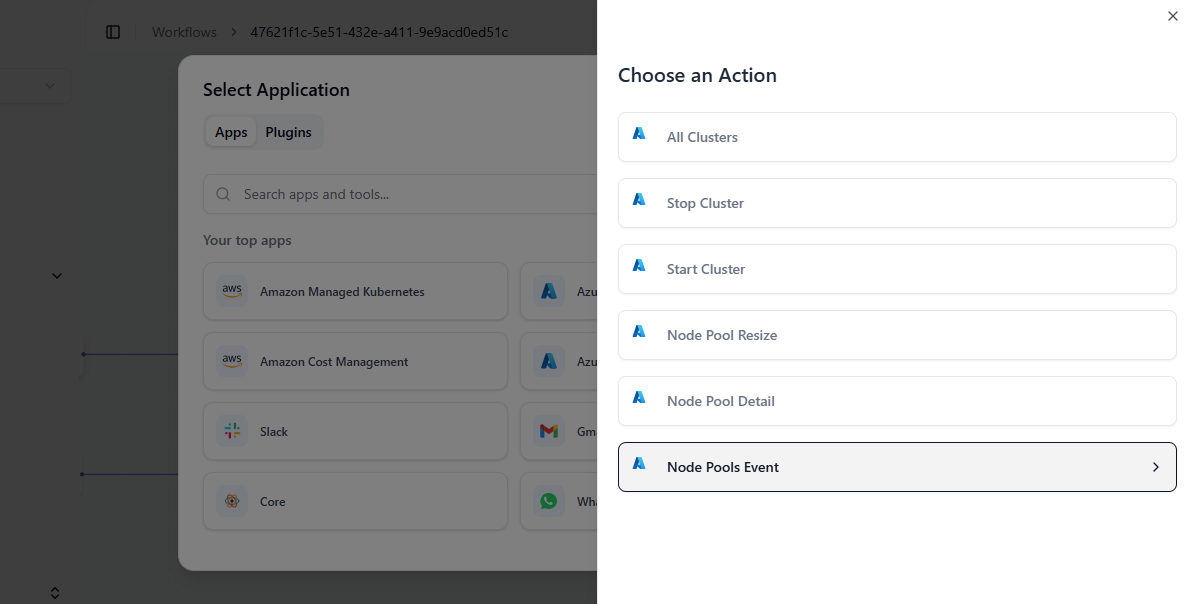1192x604 pixels.
Task: Open the dropdown at top-left of canvas
Action: (x=49, y=86)
